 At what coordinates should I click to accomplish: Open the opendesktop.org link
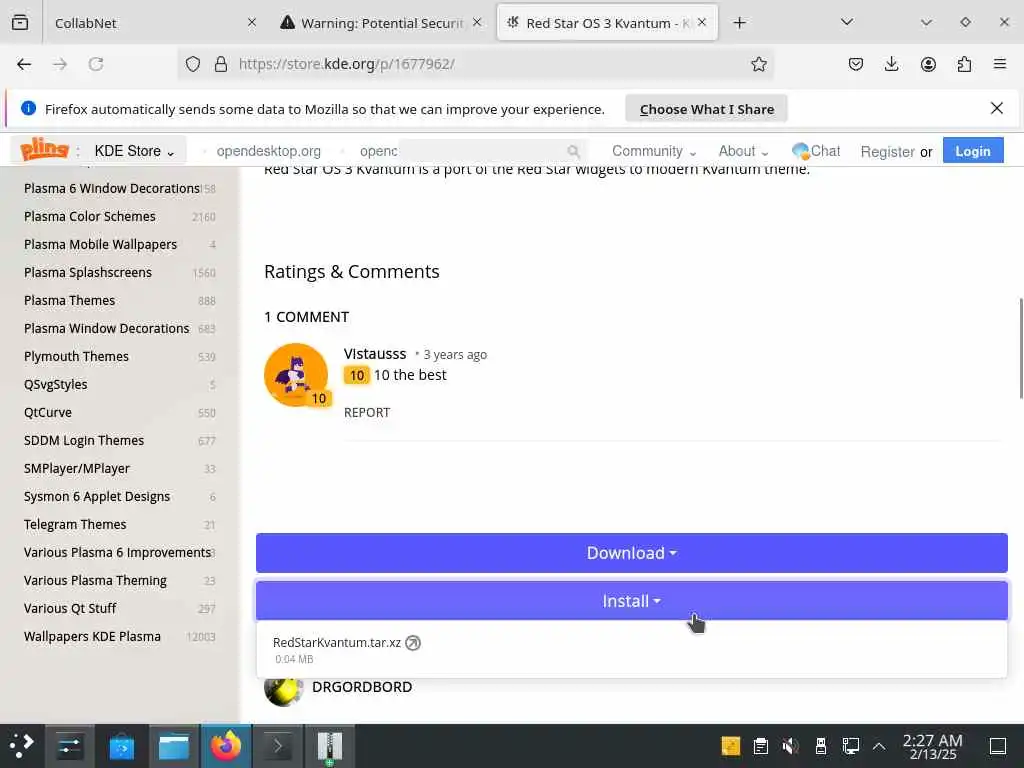(x=268, y=152)
